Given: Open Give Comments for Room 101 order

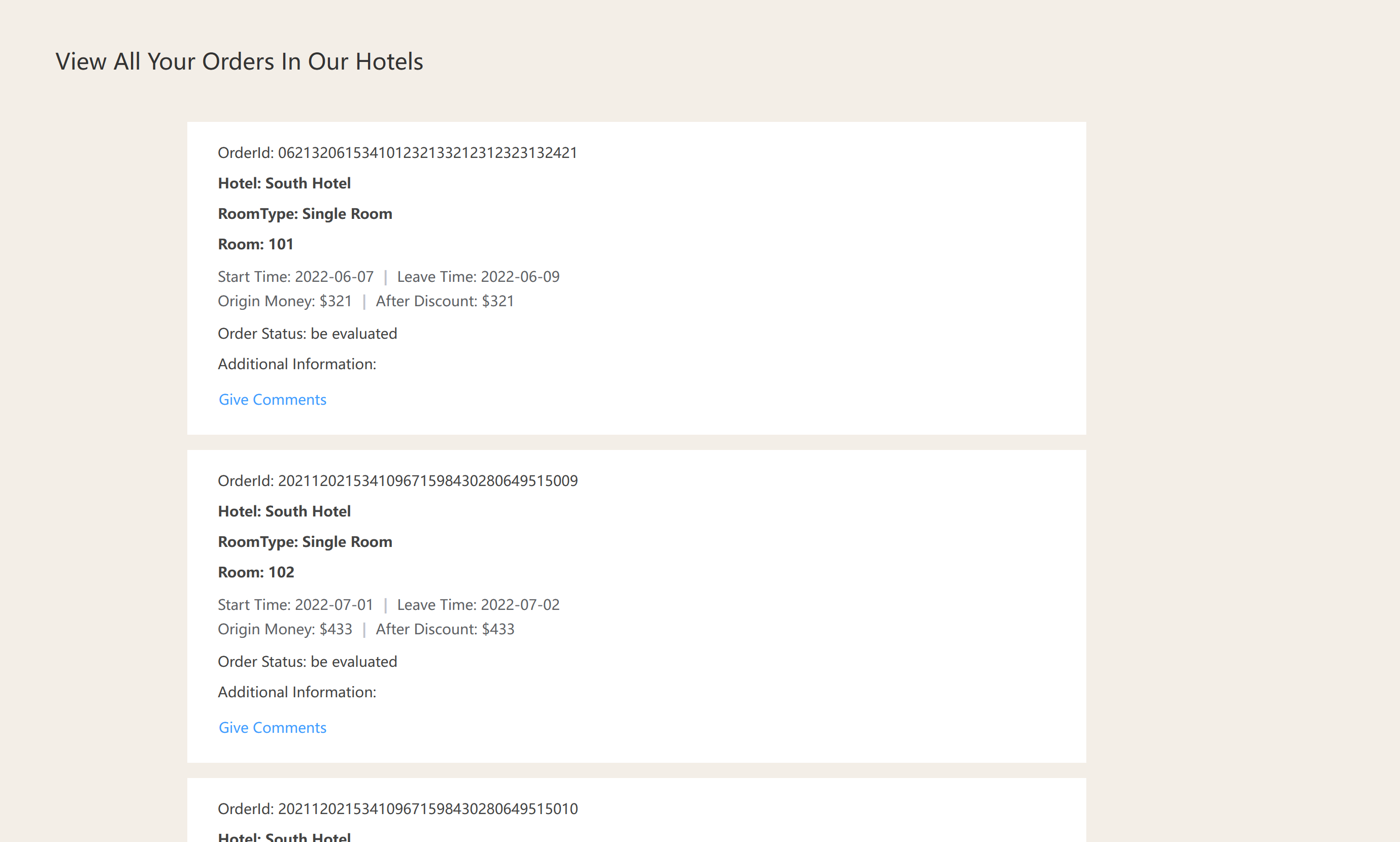Looking at the screenshot, I should (x=272, y=400).
